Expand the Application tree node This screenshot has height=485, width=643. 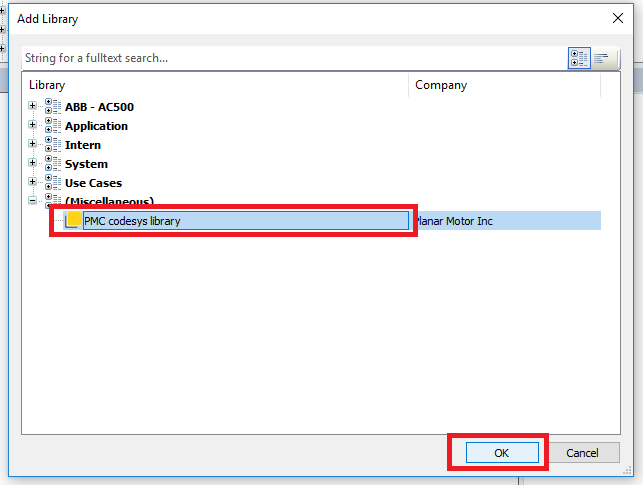[33, 126]
